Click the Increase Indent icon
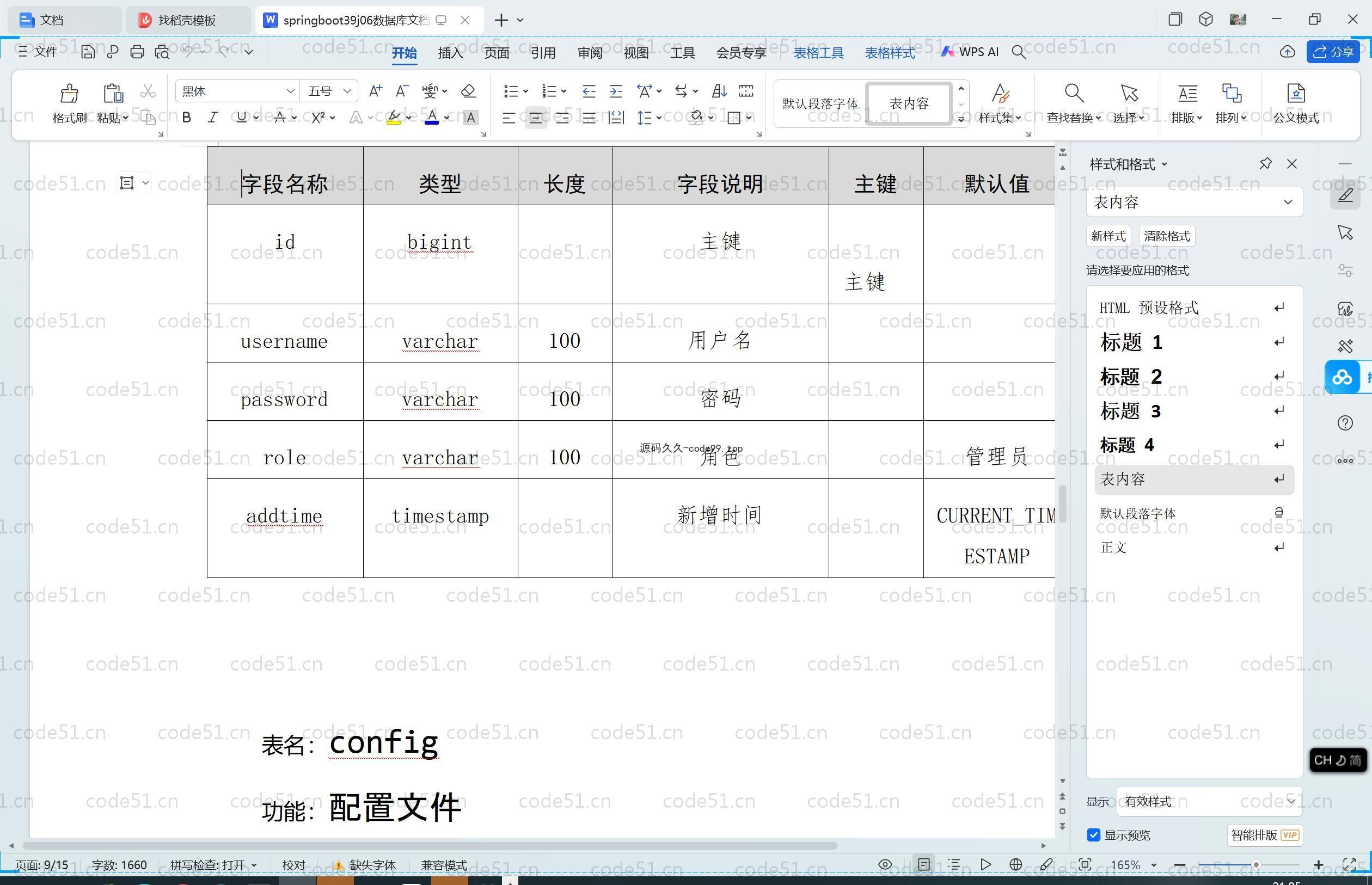Screen dimensions: 1372x885 pyautogui.click(x=616, y=91)
